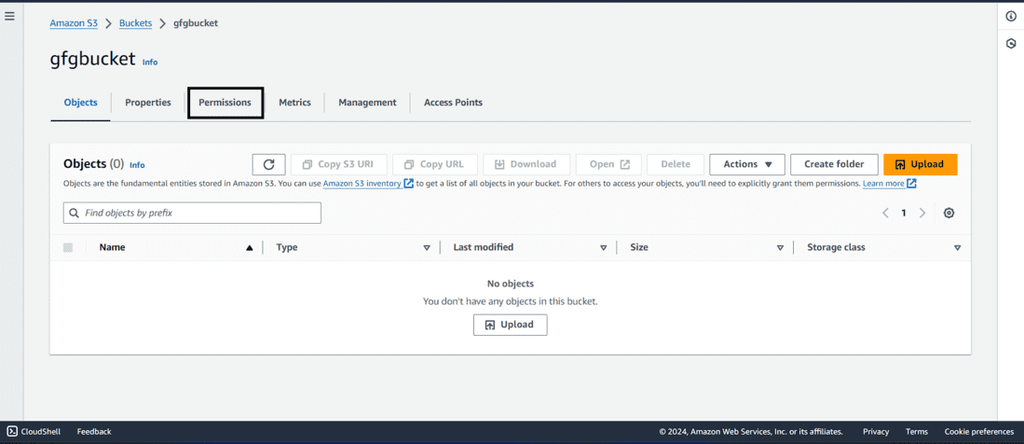Click the search magnifier icon
Image resolution: width=1024 pixels, height=444 pixels.
click(x=75, y=213)
